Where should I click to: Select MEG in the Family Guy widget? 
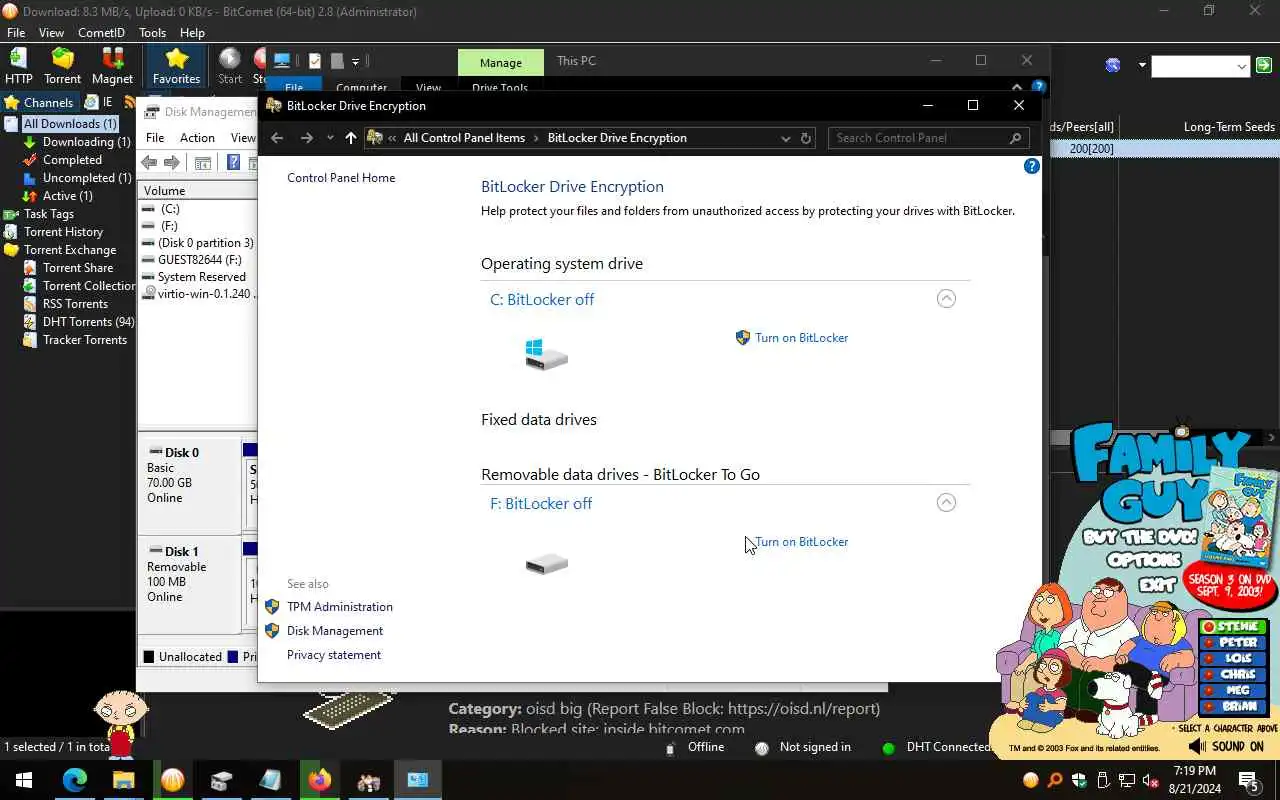[x=1232, y=691]
